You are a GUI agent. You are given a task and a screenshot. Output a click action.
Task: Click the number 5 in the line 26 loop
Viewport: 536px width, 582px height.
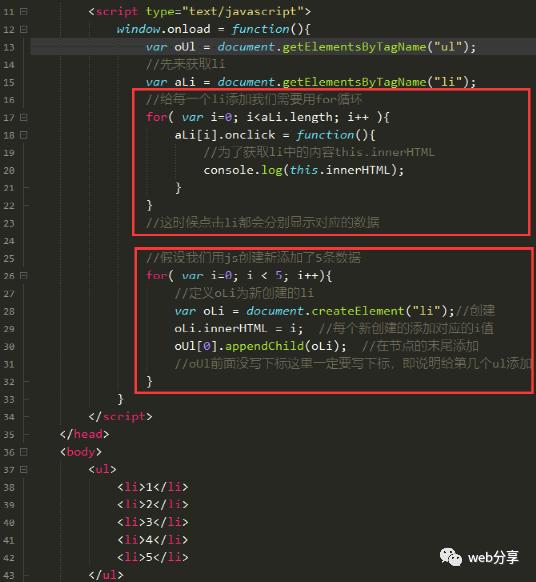(279, 275)
